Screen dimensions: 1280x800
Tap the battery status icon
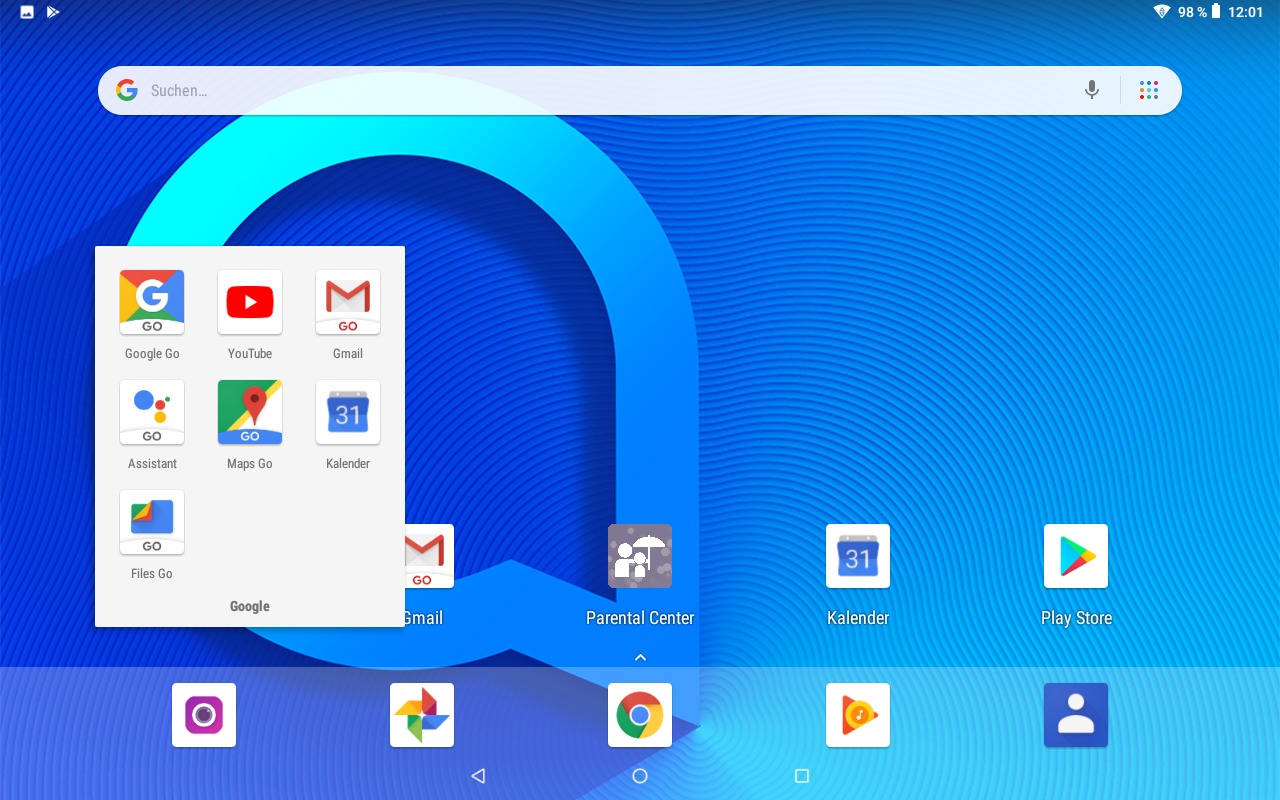point(1216,12)
